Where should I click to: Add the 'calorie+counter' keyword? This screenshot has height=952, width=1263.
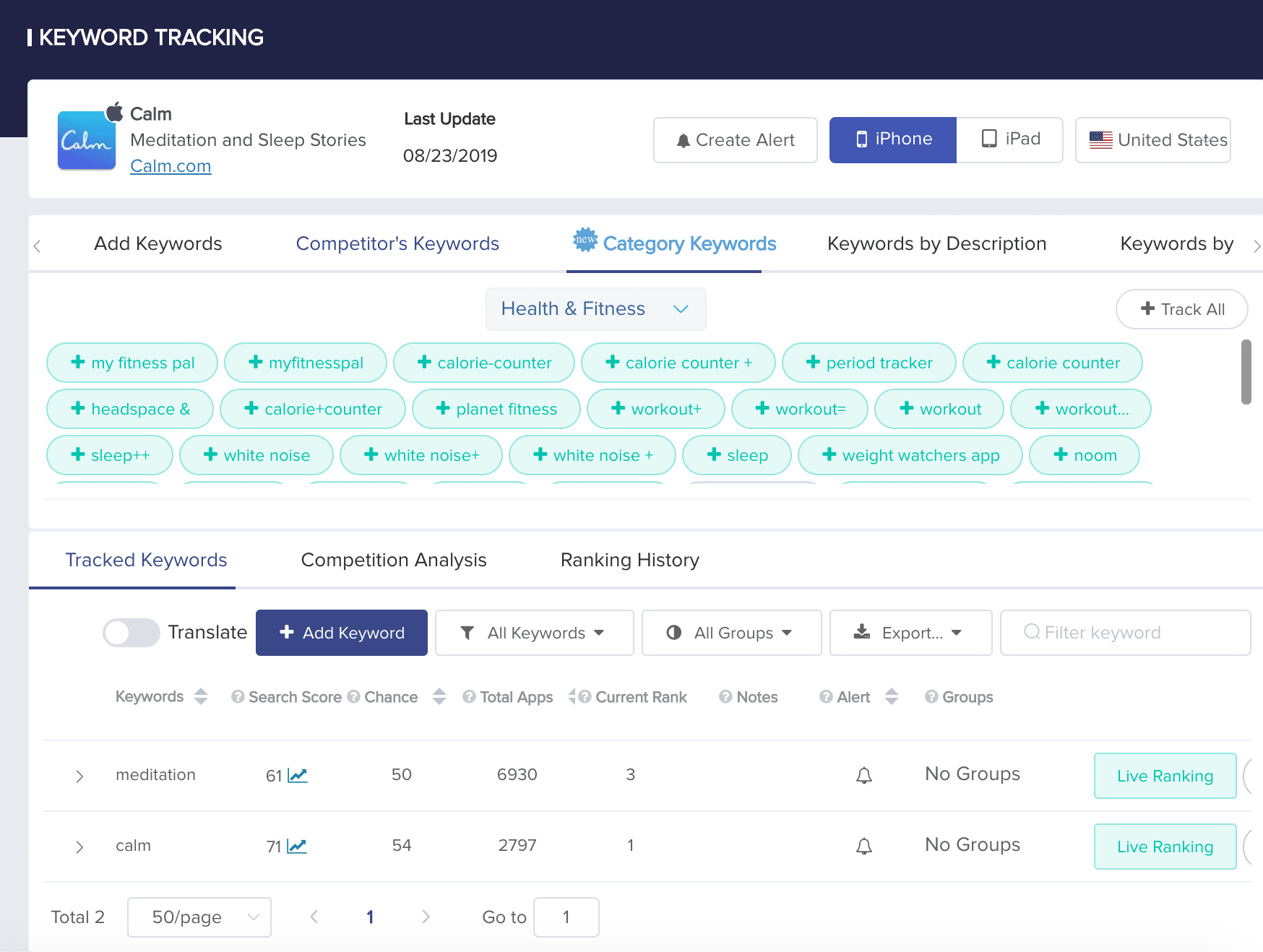(x=313, y=409)
